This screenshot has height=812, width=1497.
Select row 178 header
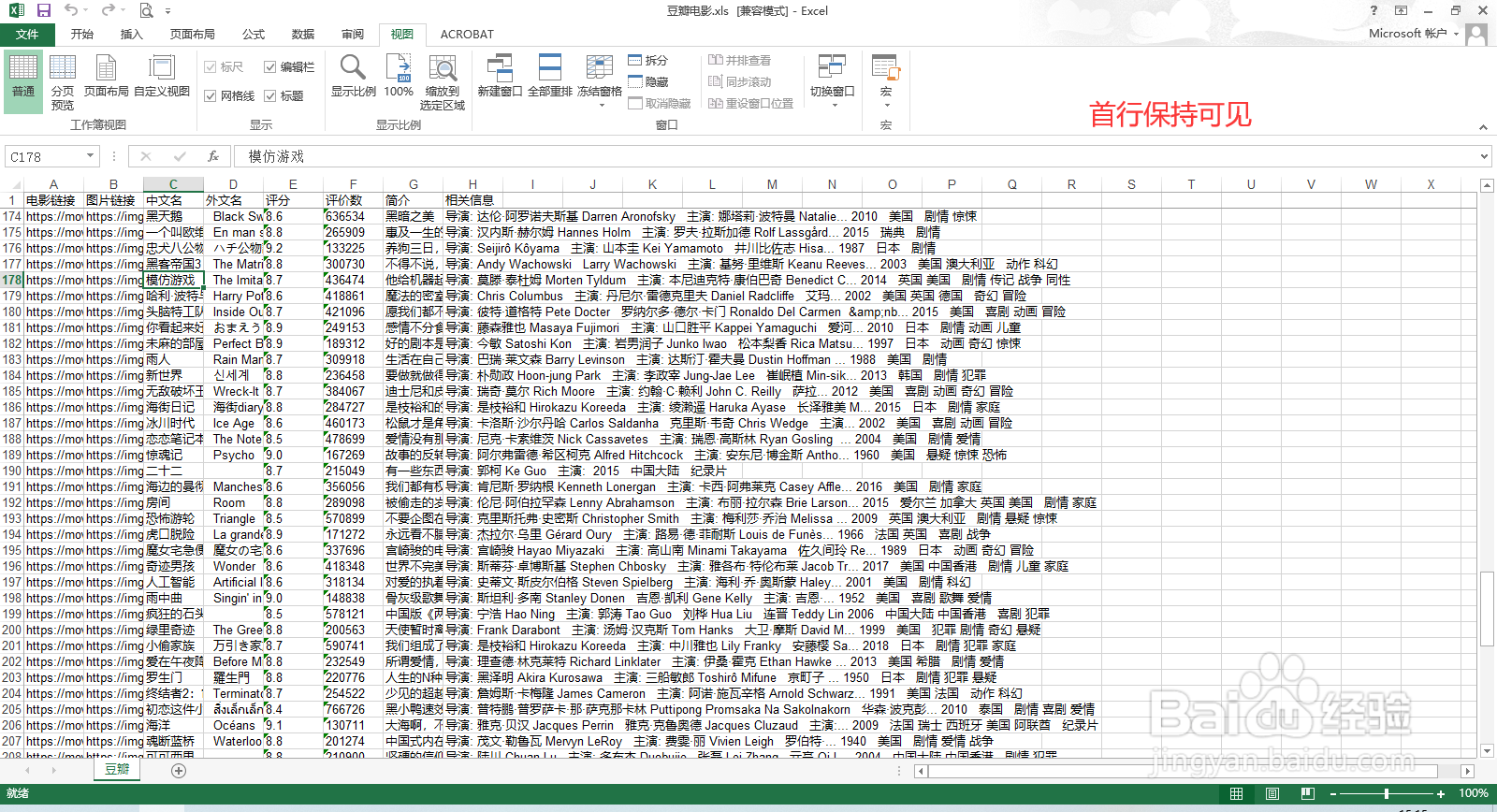11,280
